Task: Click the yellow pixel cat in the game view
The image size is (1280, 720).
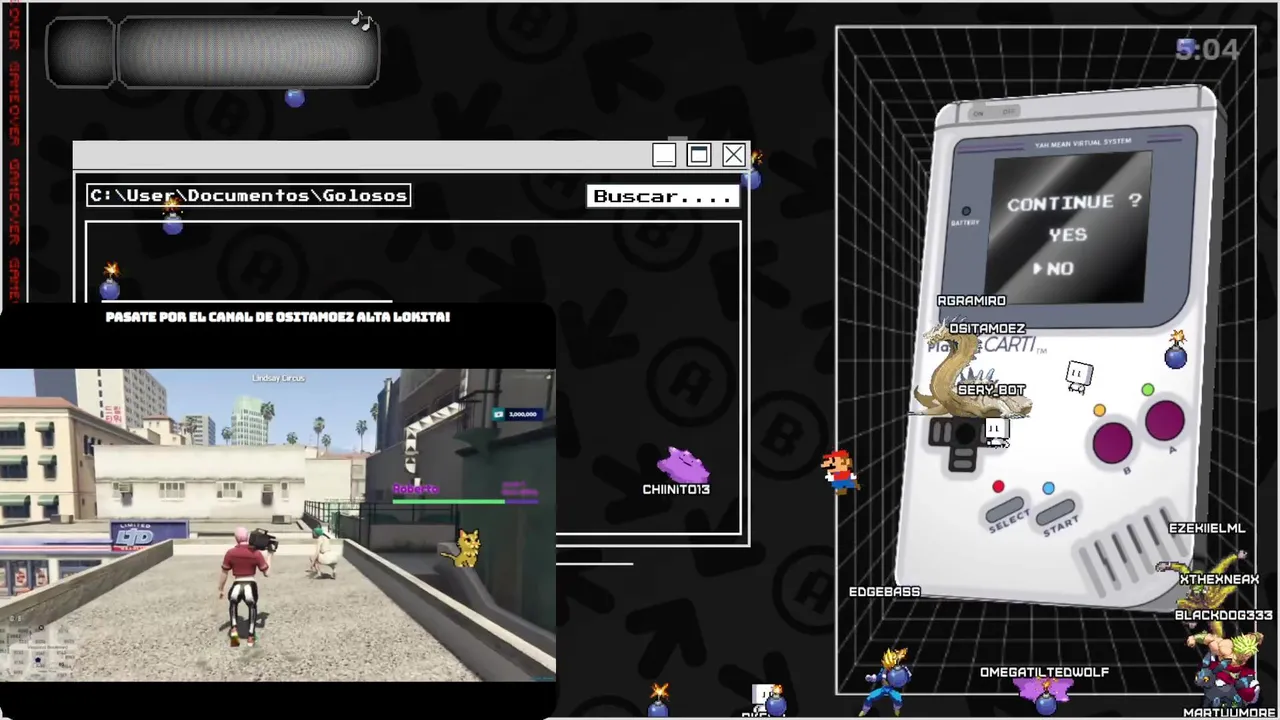Action: [465, 548]
